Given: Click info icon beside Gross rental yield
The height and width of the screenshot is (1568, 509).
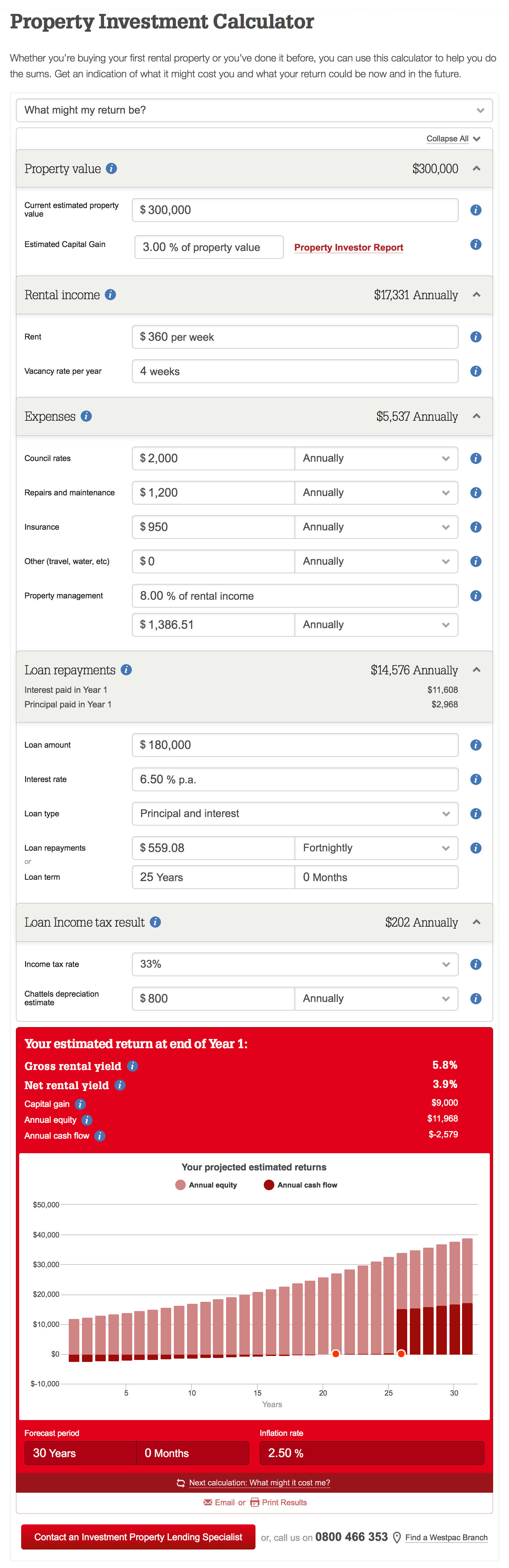Looking at the screenshot, I should click(x=132, y=1066).
